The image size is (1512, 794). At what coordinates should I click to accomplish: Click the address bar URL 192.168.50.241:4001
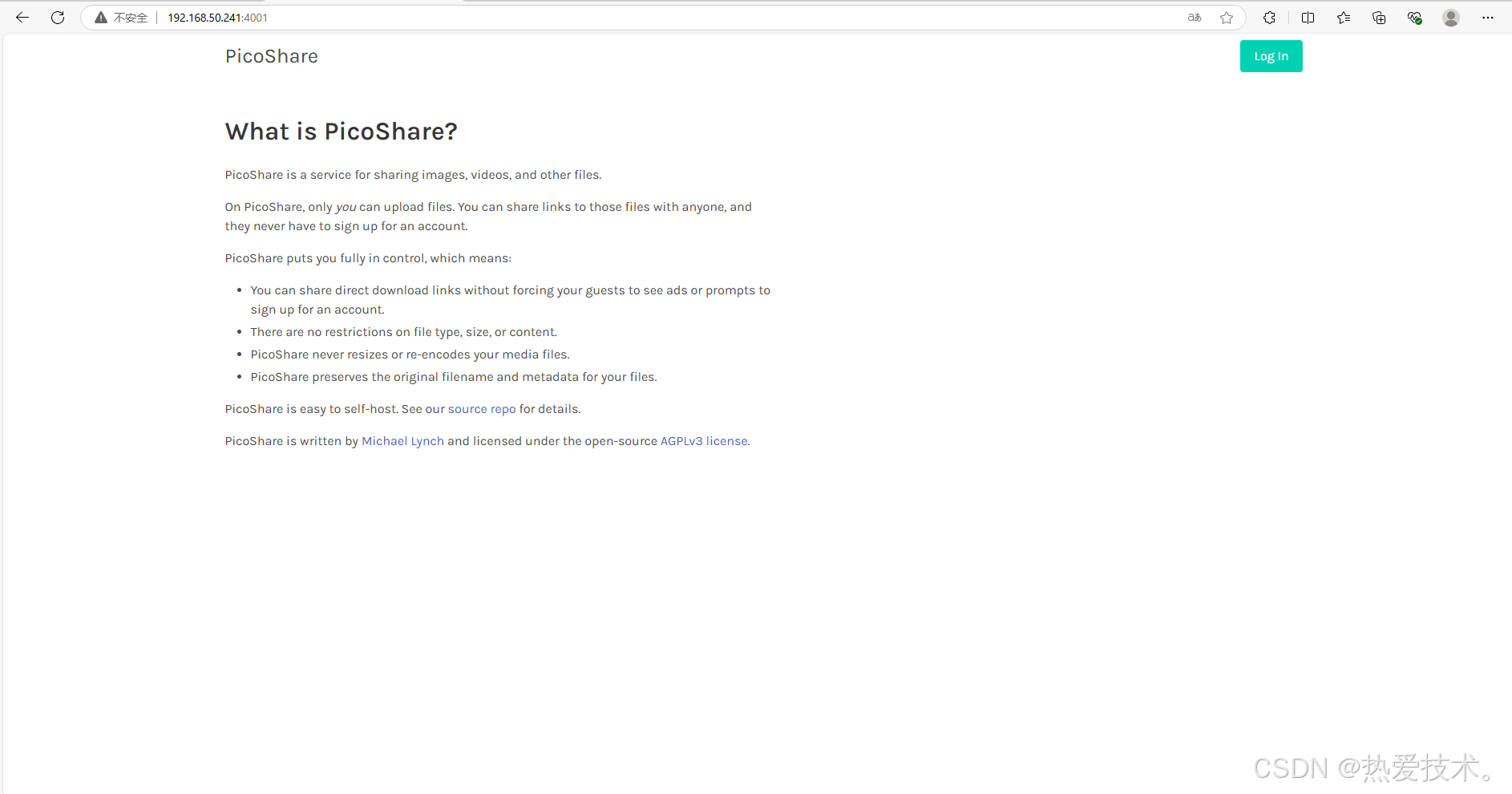217,18
